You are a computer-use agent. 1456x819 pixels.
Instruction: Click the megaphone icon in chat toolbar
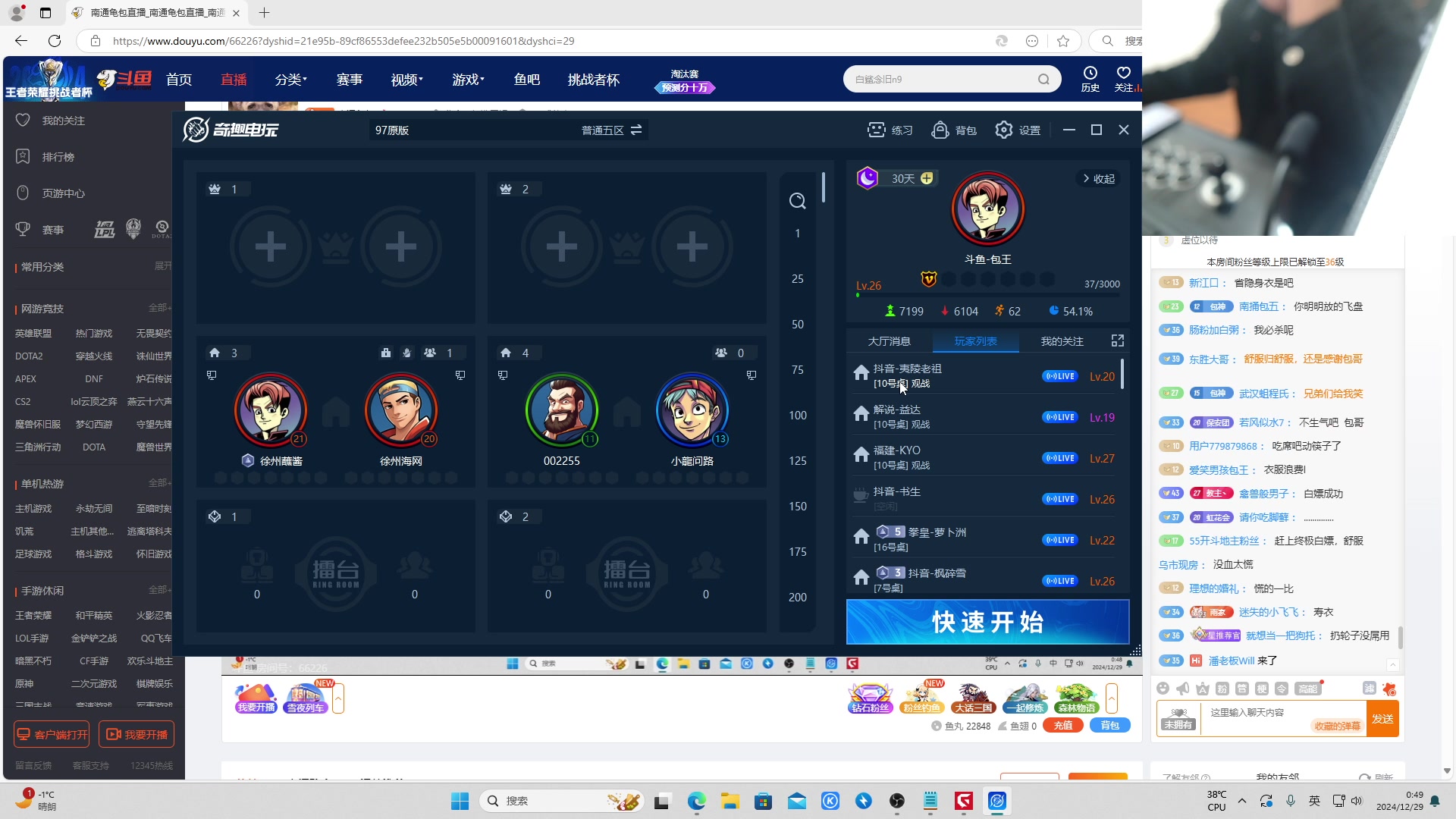(1183, 689)
